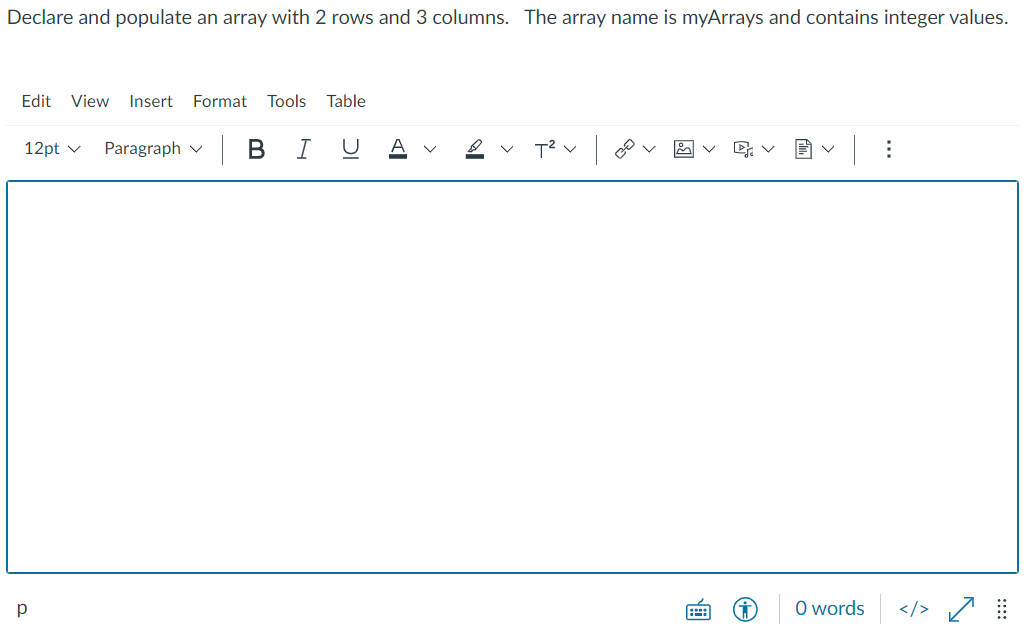The height and width of the screenshot is (635, 1026).
Task: Open the Paragraph style dropdown
Action: [x=152, y=148]
